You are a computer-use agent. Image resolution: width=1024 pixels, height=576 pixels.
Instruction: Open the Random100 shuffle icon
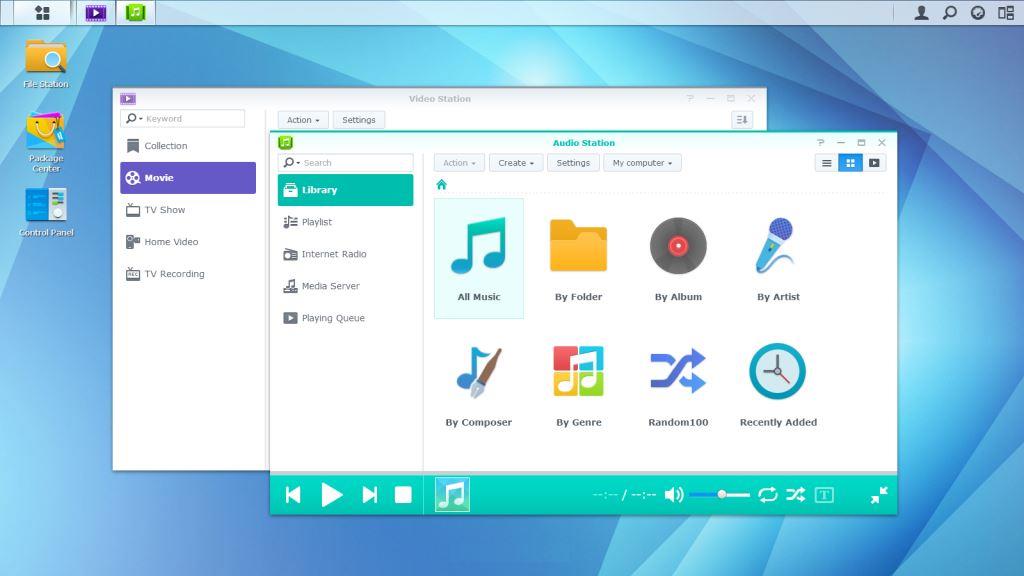pyautogui.click(x=678, y=371)
